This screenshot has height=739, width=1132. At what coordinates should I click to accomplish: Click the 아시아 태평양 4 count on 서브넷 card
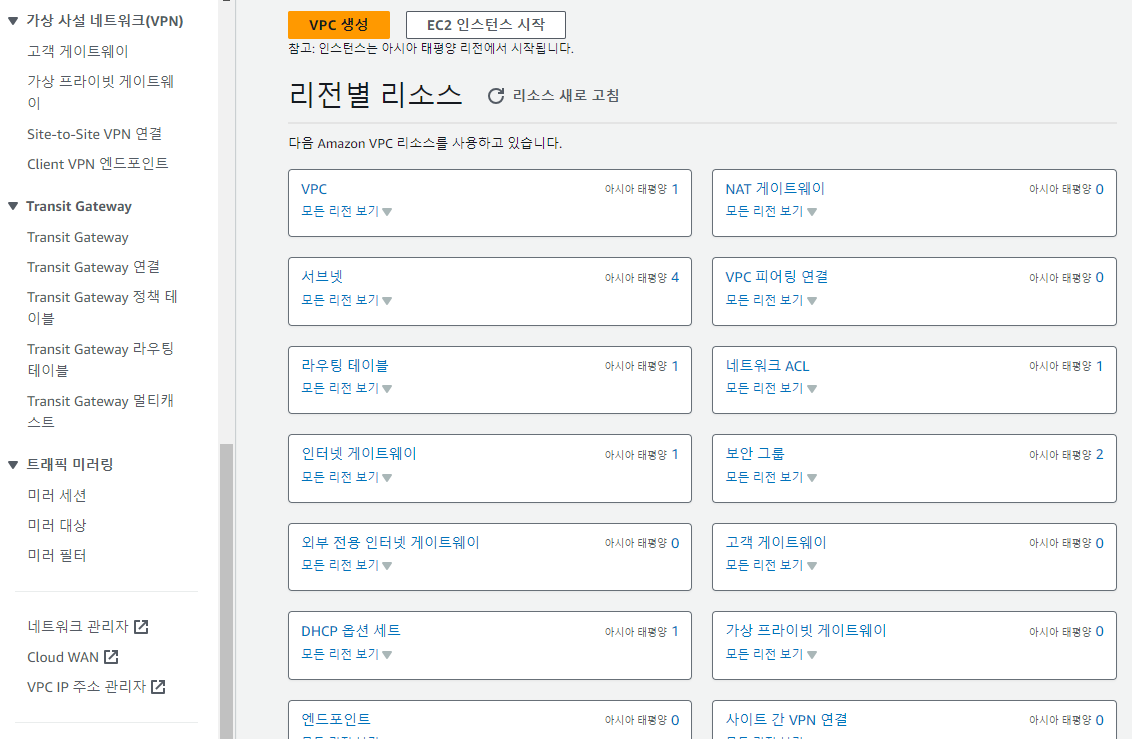pos(642,277)
